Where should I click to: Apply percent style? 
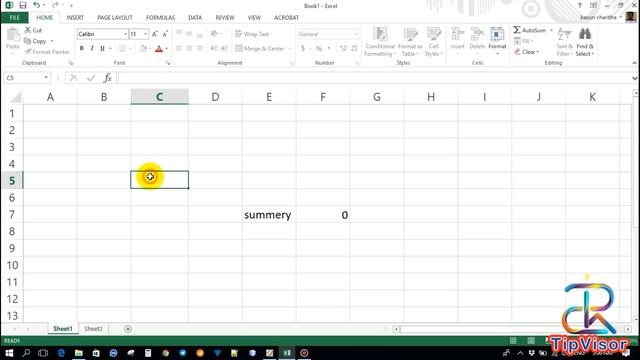point(319,49)
